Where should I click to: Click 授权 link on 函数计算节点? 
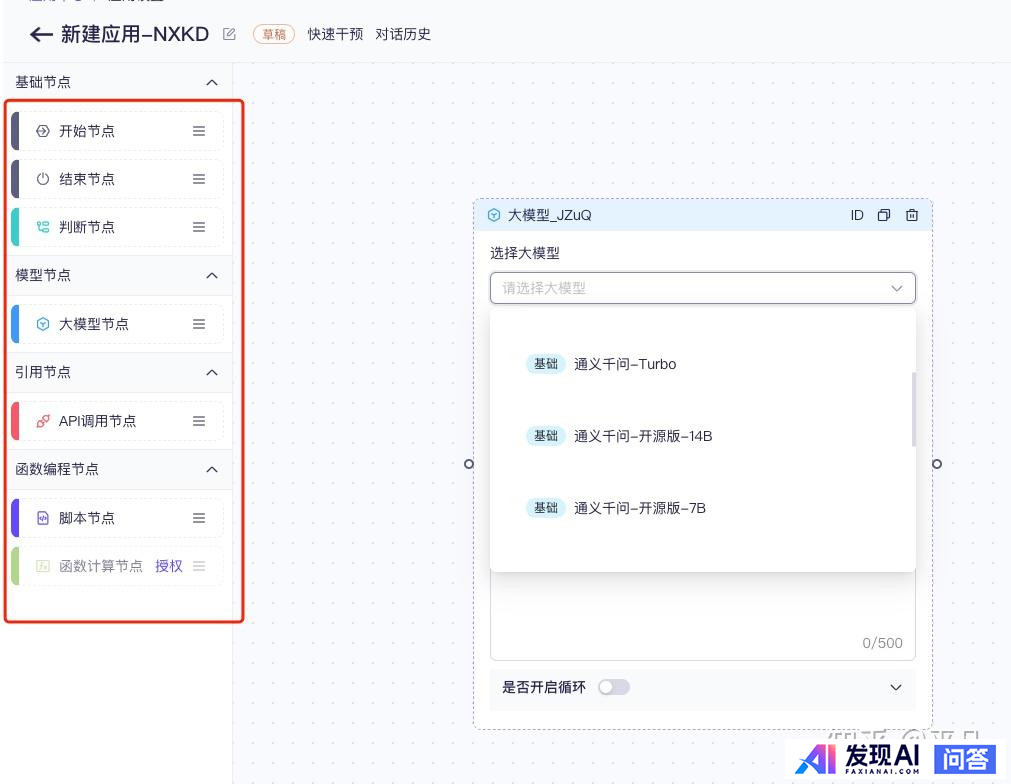pyautogui.click(x=169, y=566)
